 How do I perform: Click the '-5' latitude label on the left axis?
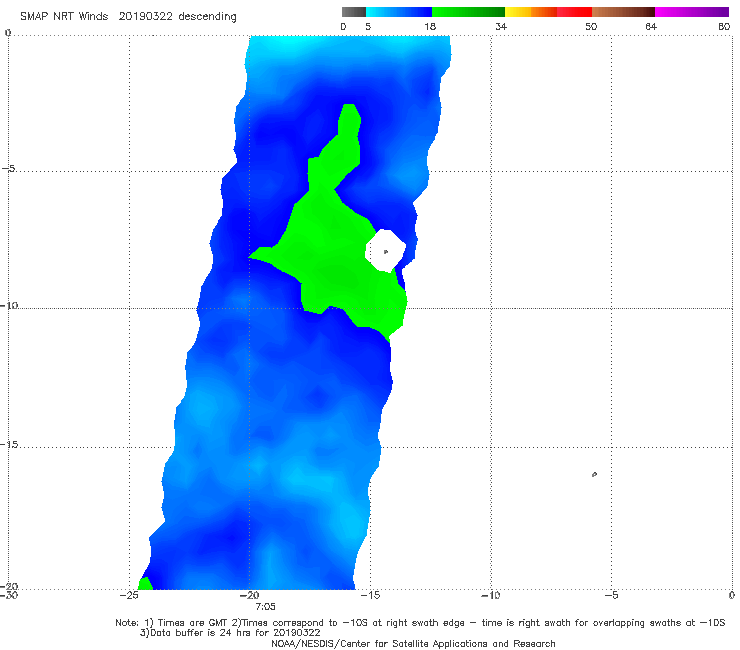9,169
